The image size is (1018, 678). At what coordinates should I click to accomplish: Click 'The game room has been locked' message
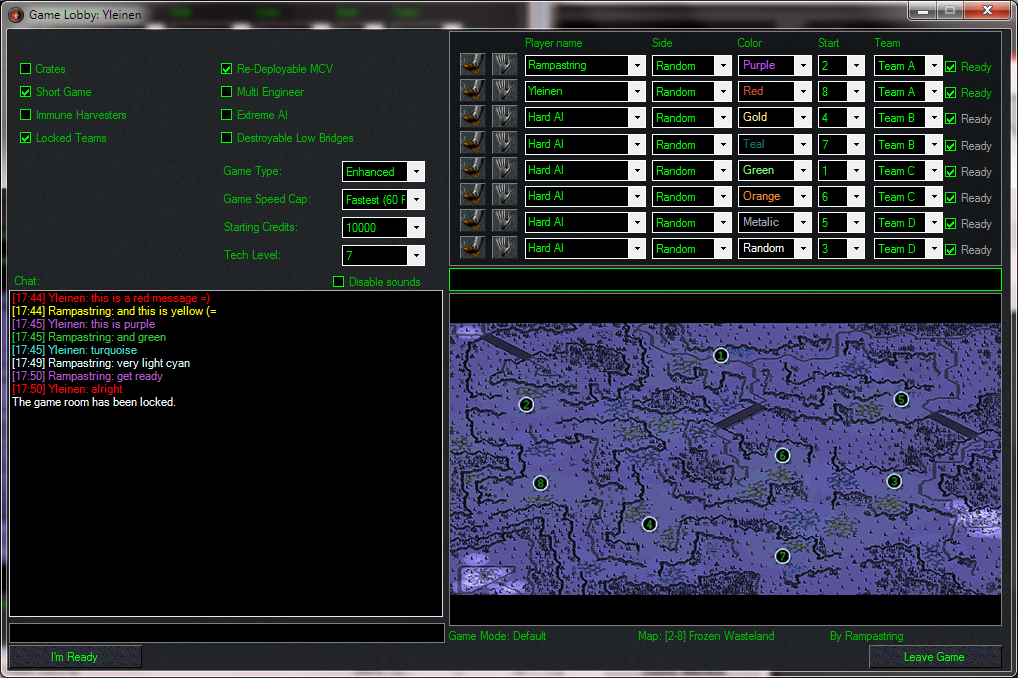pyautogui.click(x=93, y=402)
